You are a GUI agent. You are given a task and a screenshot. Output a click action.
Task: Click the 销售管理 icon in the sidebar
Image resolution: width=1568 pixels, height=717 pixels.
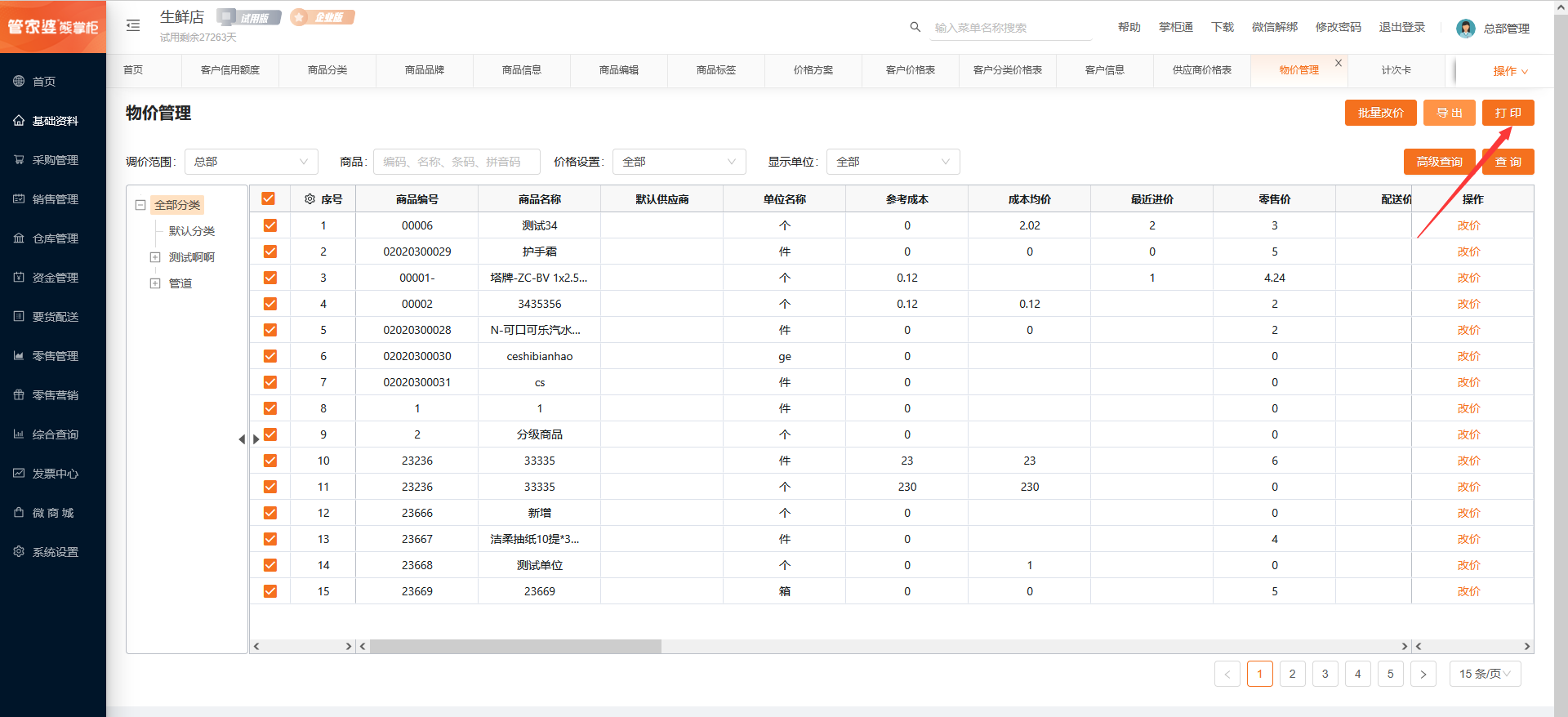19,198
